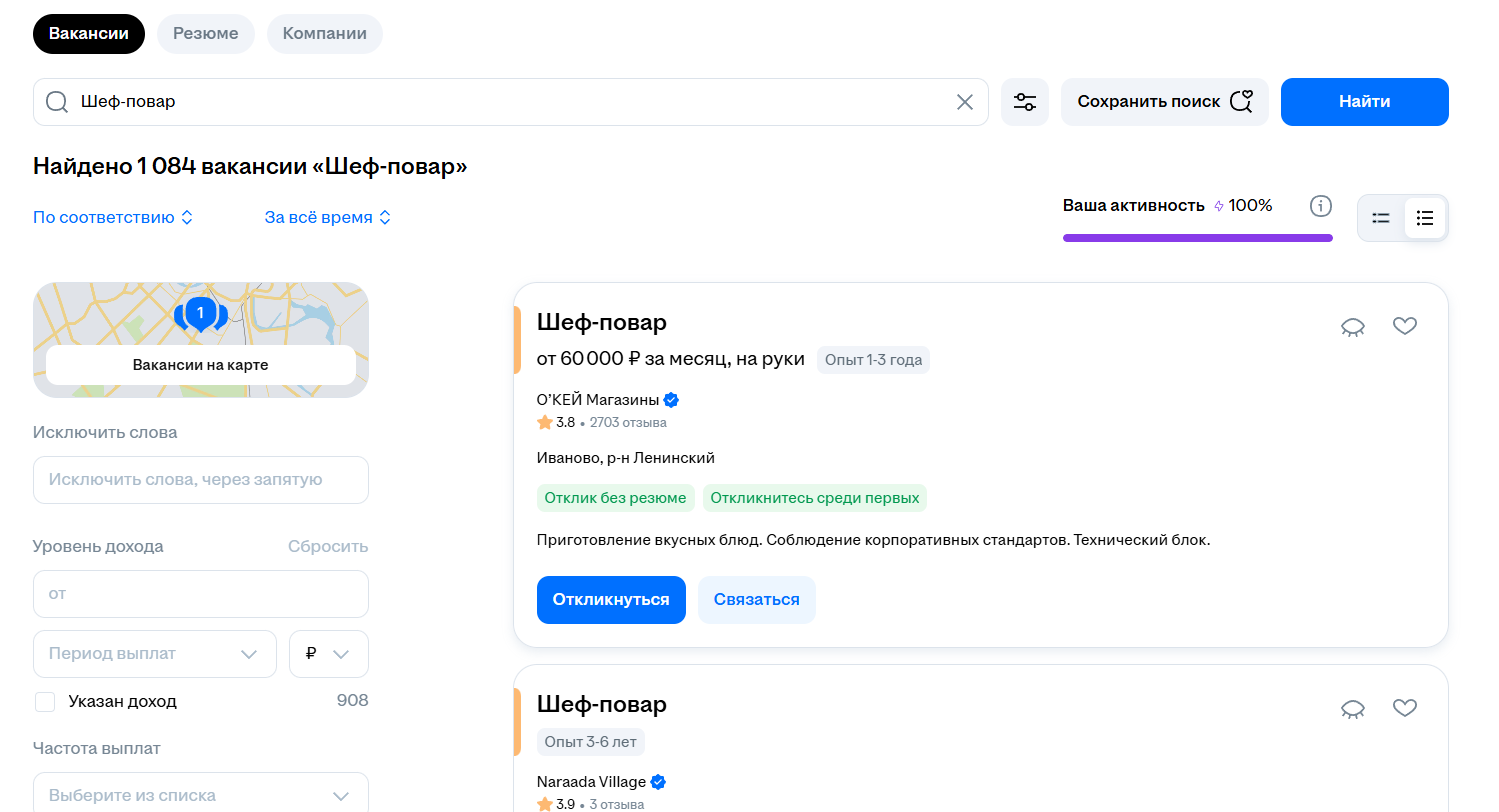Hide the О'КЕЙ Магазины vacancy with the eye icon
This screenshot has width=1499, height=812.
(1353, 327)
